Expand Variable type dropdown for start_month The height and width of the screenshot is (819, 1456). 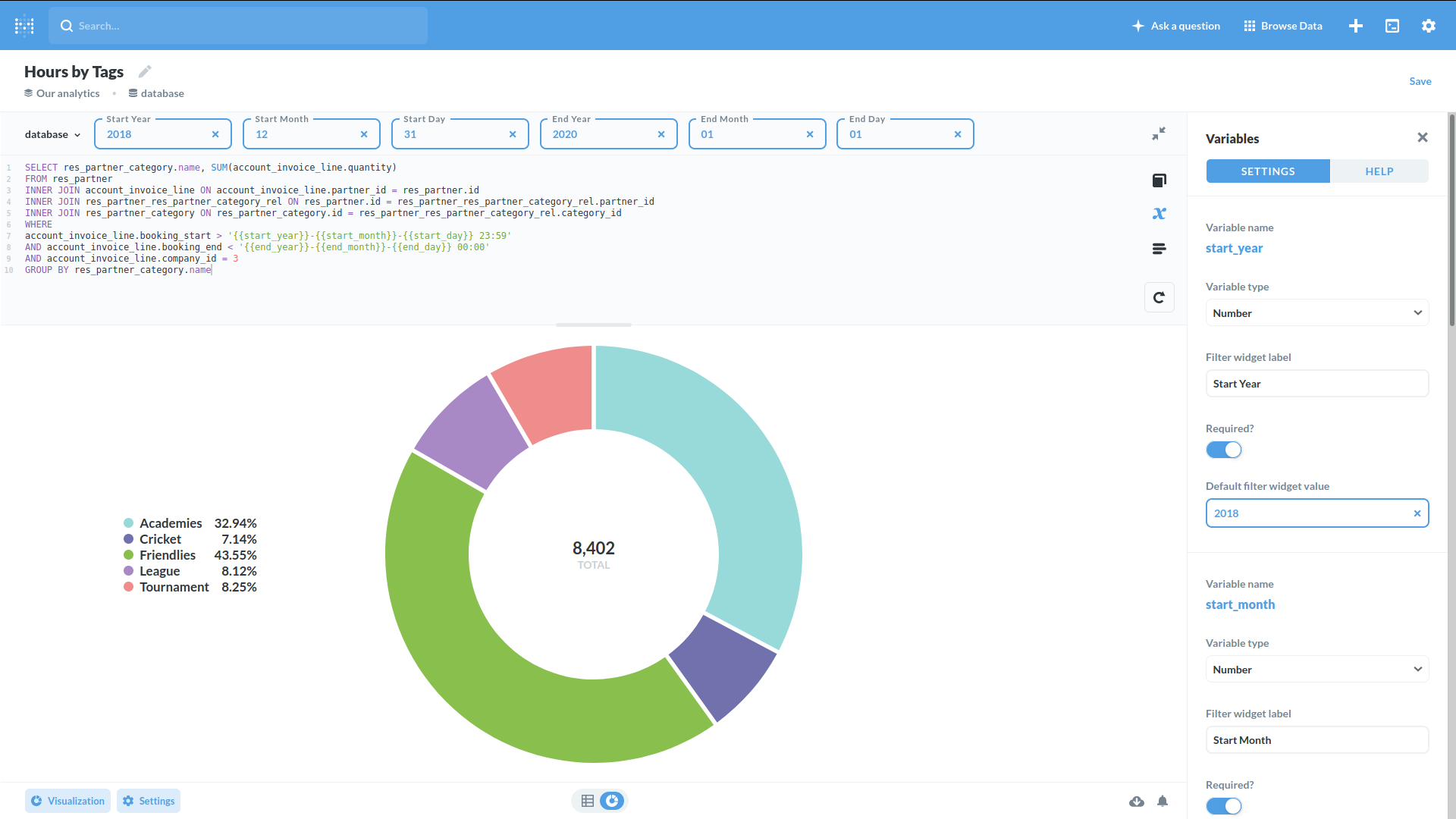click(x=1317, y=670)
